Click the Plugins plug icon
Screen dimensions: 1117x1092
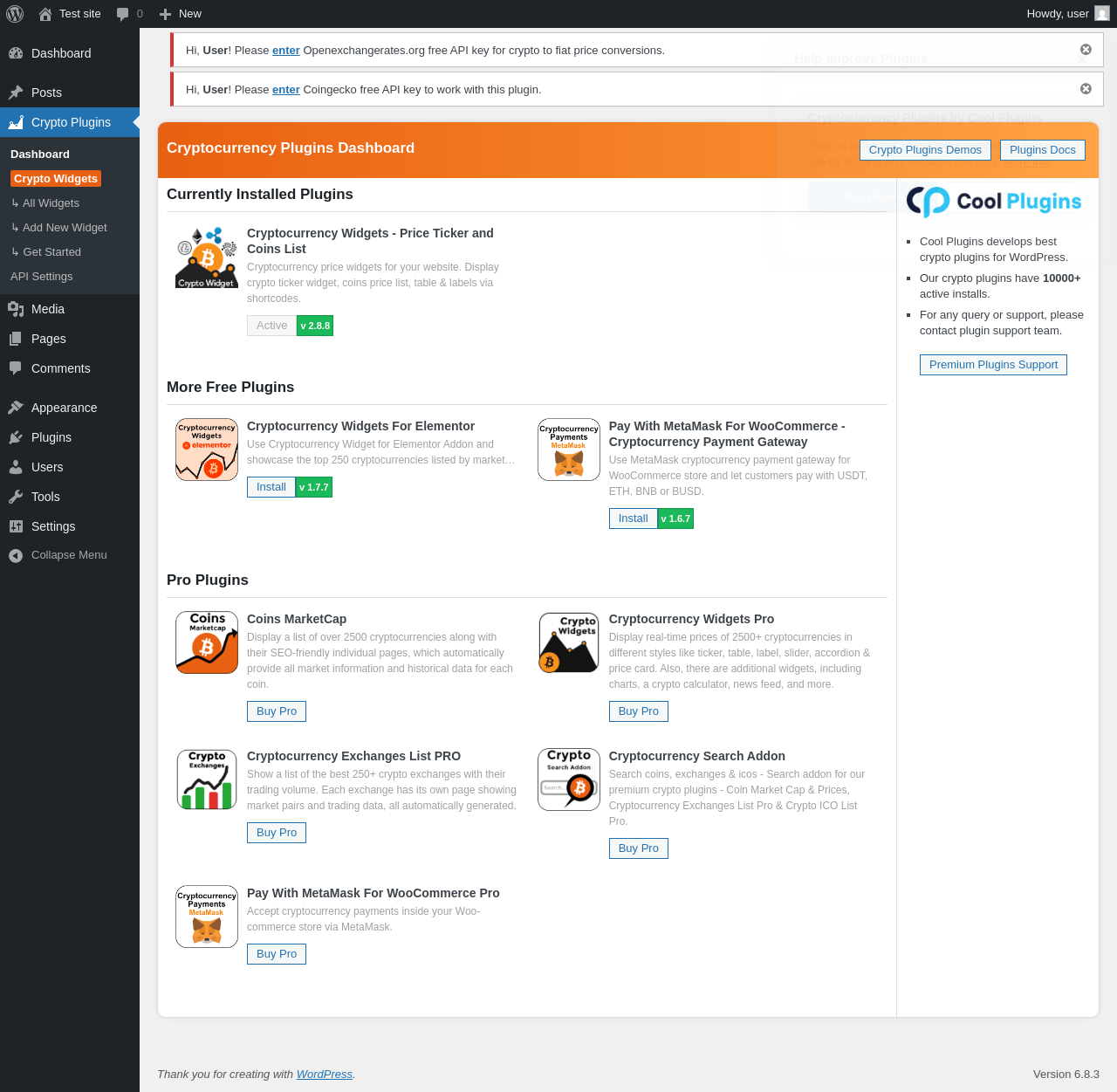click(x=16, y=437)
